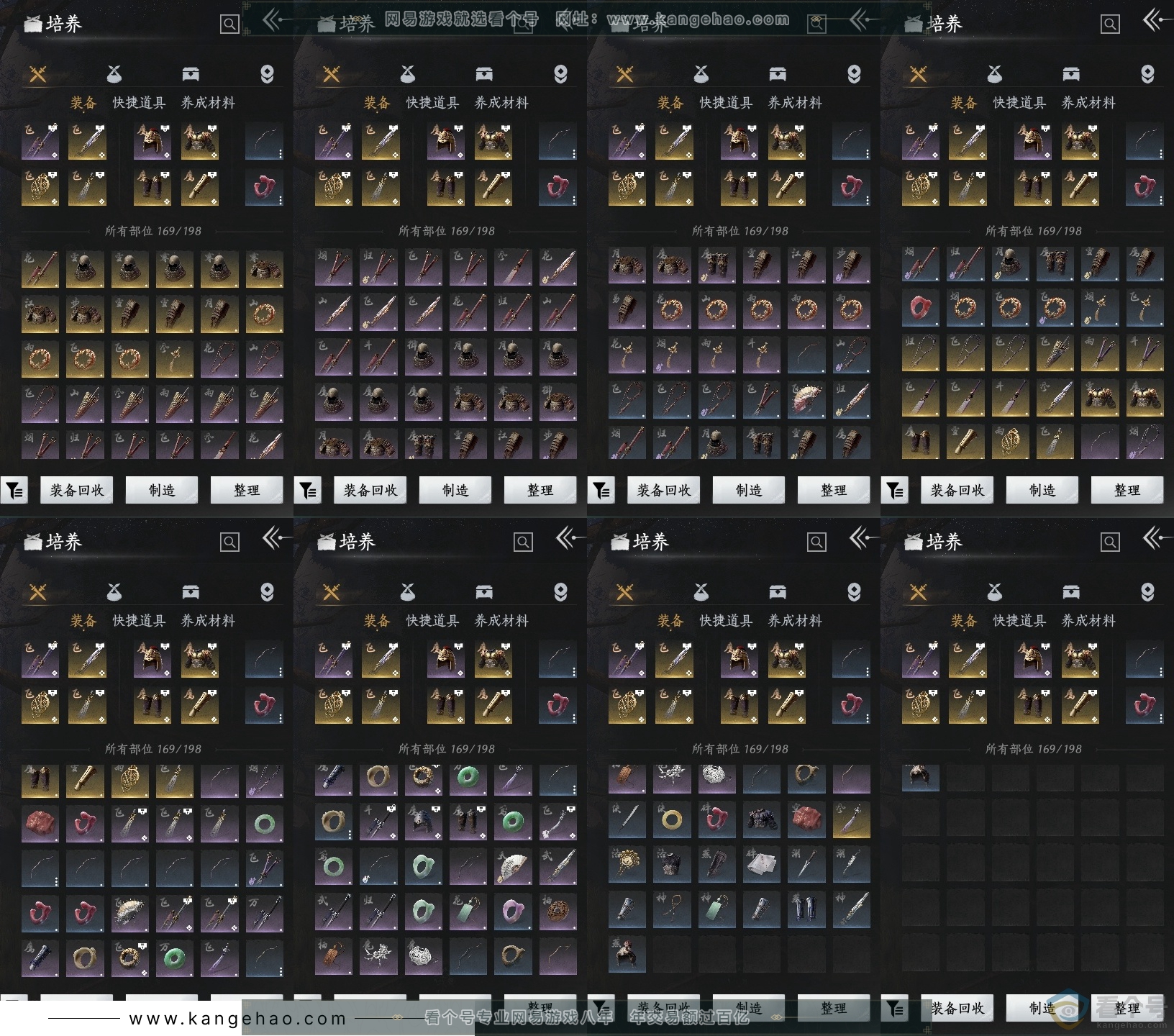Select the pin-marker icon in second top panel
Screen dimensions: 1174x1036
pyautogui.click(x=560, y=74)
